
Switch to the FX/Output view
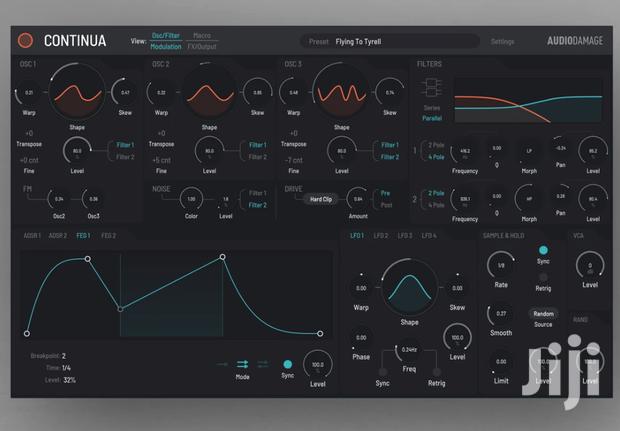pos(202,47)
